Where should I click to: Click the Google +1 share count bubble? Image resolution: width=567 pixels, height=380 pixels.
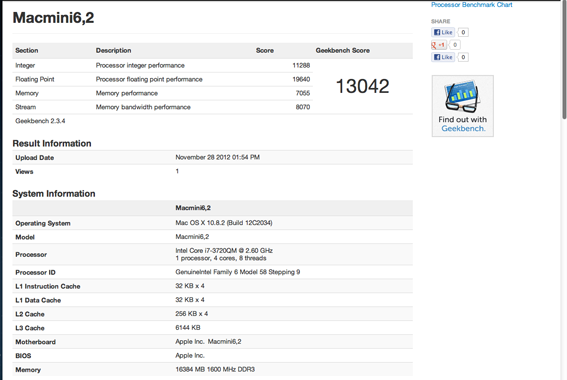(x=455, y=45)
